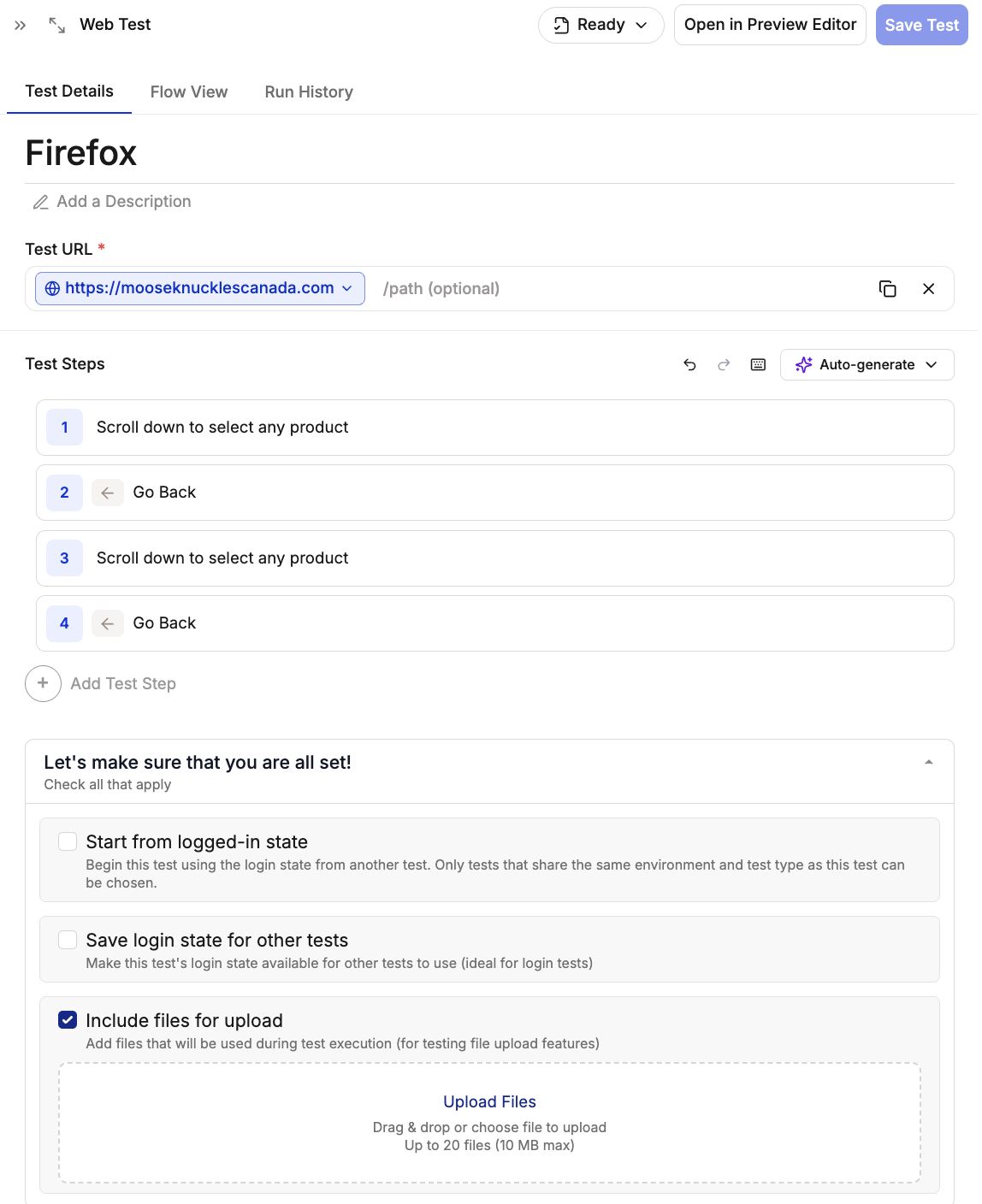Click the double chevron sidebar expand icon
982x1204 pixels.
[x=21, y=26]
